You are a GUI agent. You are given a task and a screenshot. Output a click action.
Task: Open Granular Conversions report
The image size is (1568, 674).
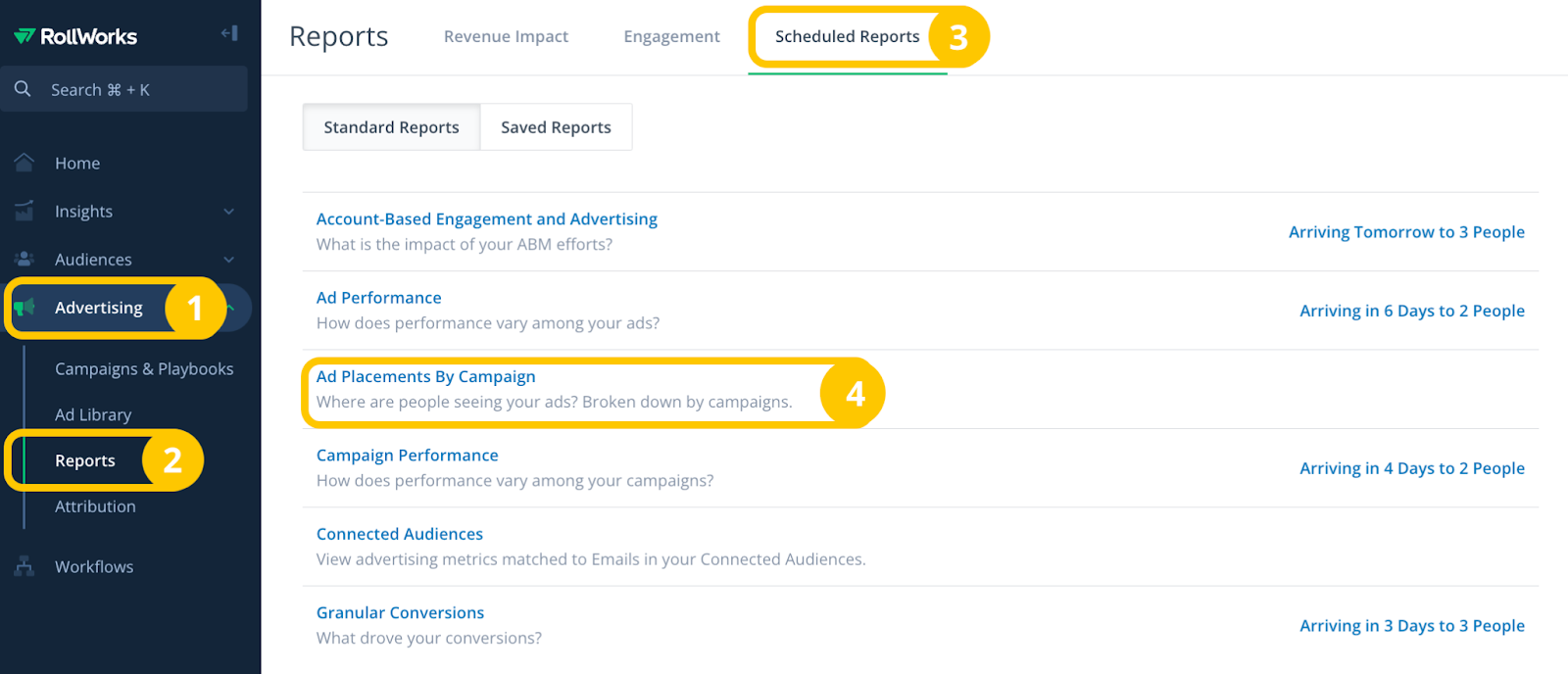[400, 613]
